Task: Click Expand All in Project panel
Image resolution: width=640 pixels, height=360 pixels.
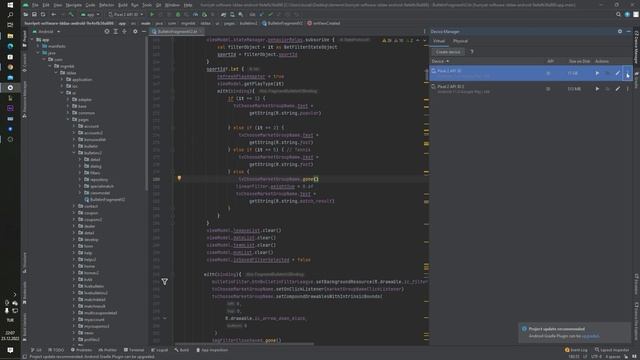Action: click(x=116, y=31)
